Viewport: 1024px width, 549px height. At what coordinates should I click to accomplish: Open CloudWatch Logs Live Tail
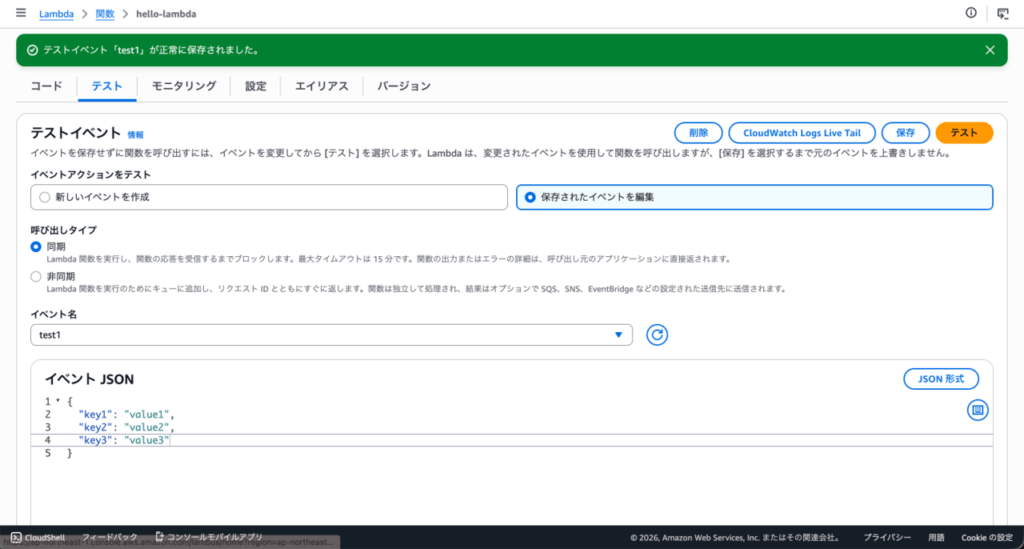[x=802, y=133]
